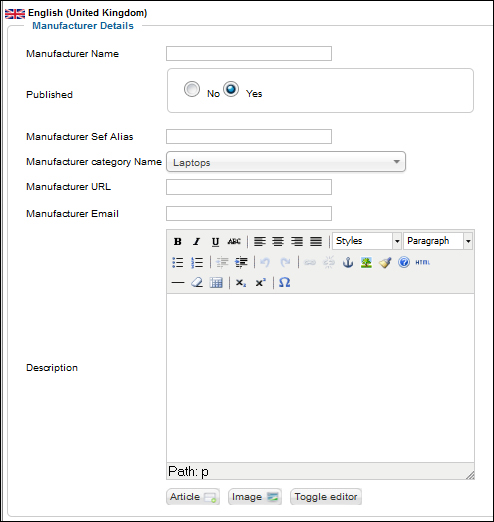This screenshot has width=494, height=522.
Task: Apply strikethrough ABC formatting
Action: [x=234, y=241]
